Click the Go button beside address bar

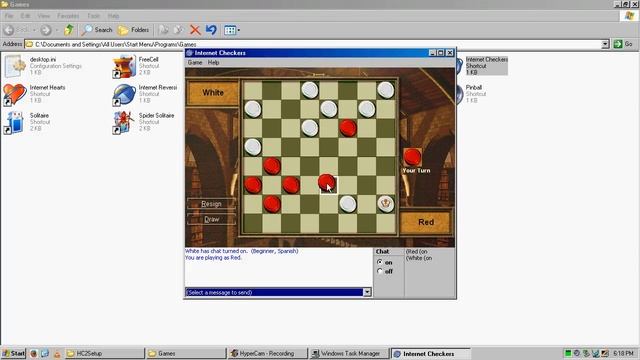tap(623, 44)
